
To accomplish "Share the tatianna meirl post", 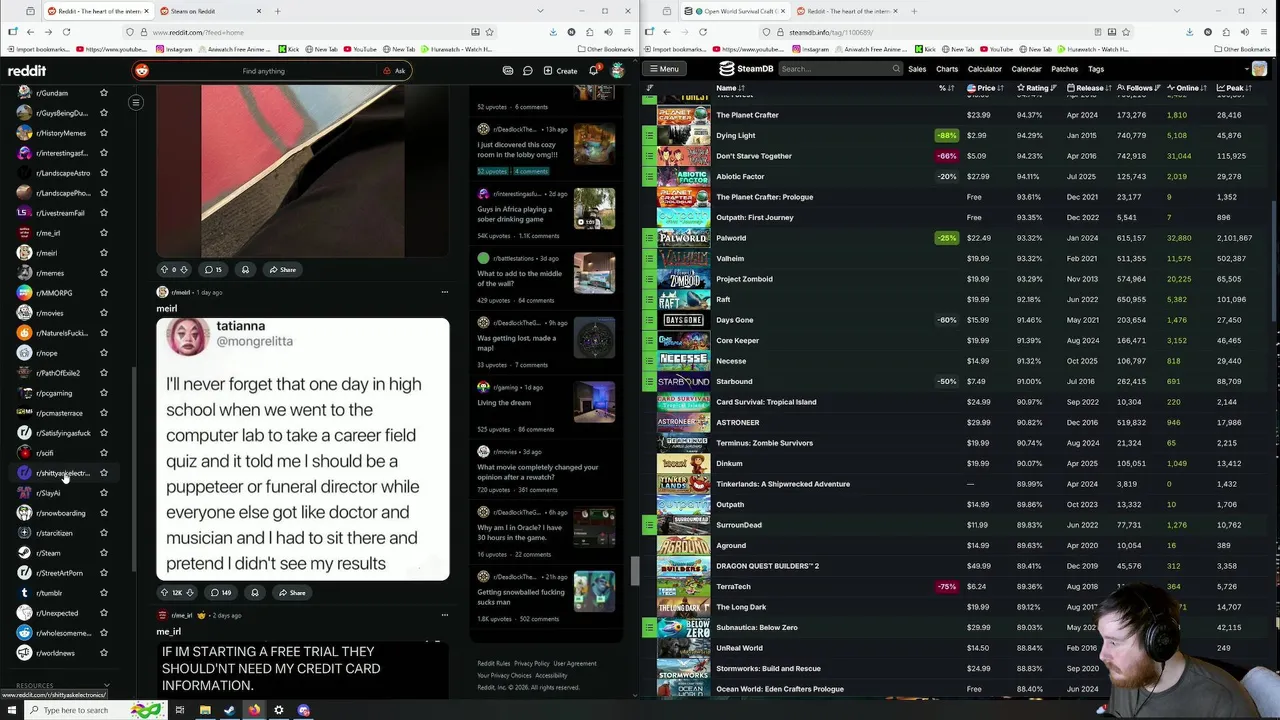I will [x=292, y=593].
